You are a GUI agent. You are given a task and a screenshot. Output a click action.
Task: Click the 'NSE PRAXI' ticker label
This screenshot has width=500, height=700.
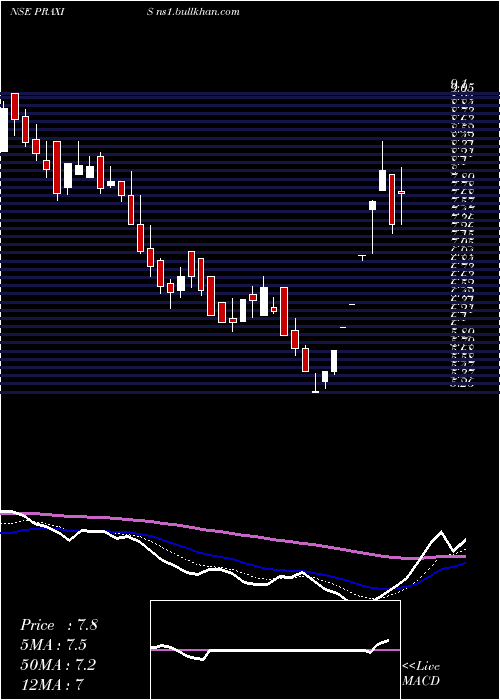(x=37, y=12)
